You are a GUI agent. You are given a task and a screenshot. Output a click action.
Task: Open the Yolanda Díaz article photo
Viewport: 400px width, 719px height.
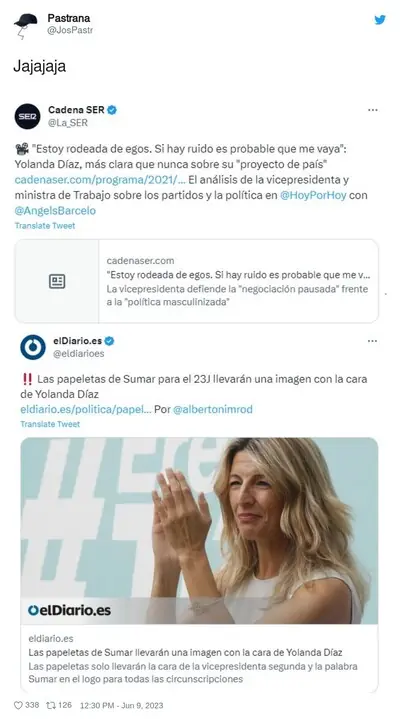click(x=199, y=531)
